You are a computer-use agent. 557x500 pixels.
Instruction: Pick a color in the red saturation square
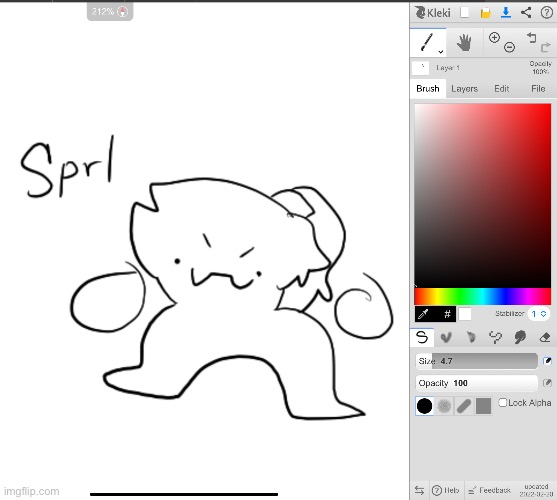point(482,195)
